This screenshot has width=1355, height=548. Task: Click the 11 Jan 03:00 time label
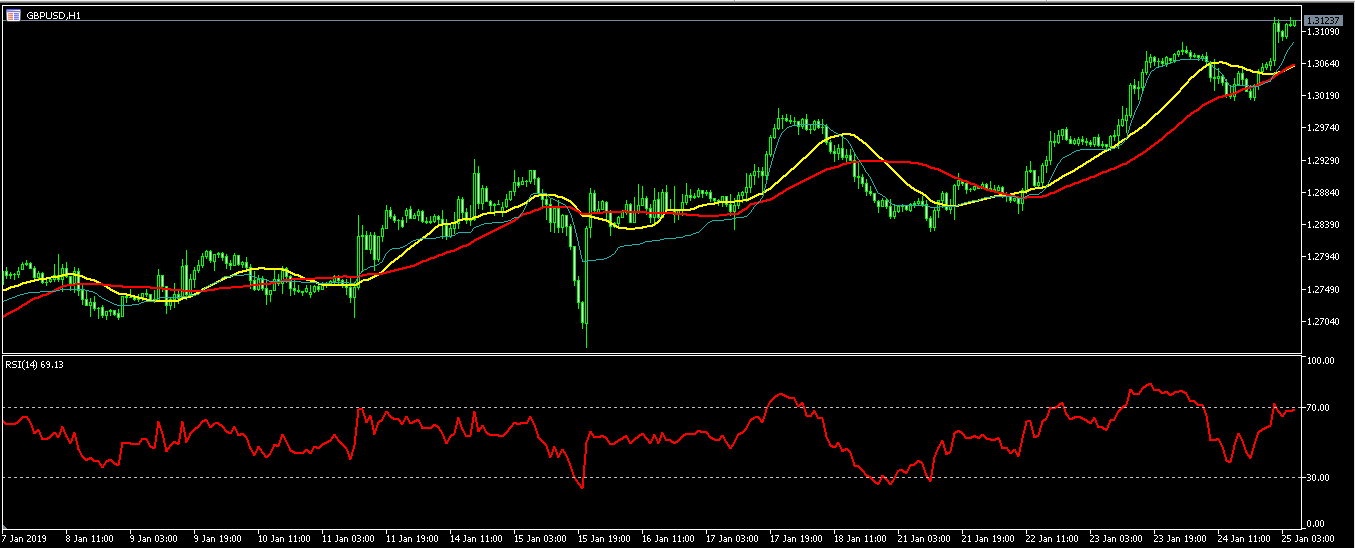(x=348, y=538)
